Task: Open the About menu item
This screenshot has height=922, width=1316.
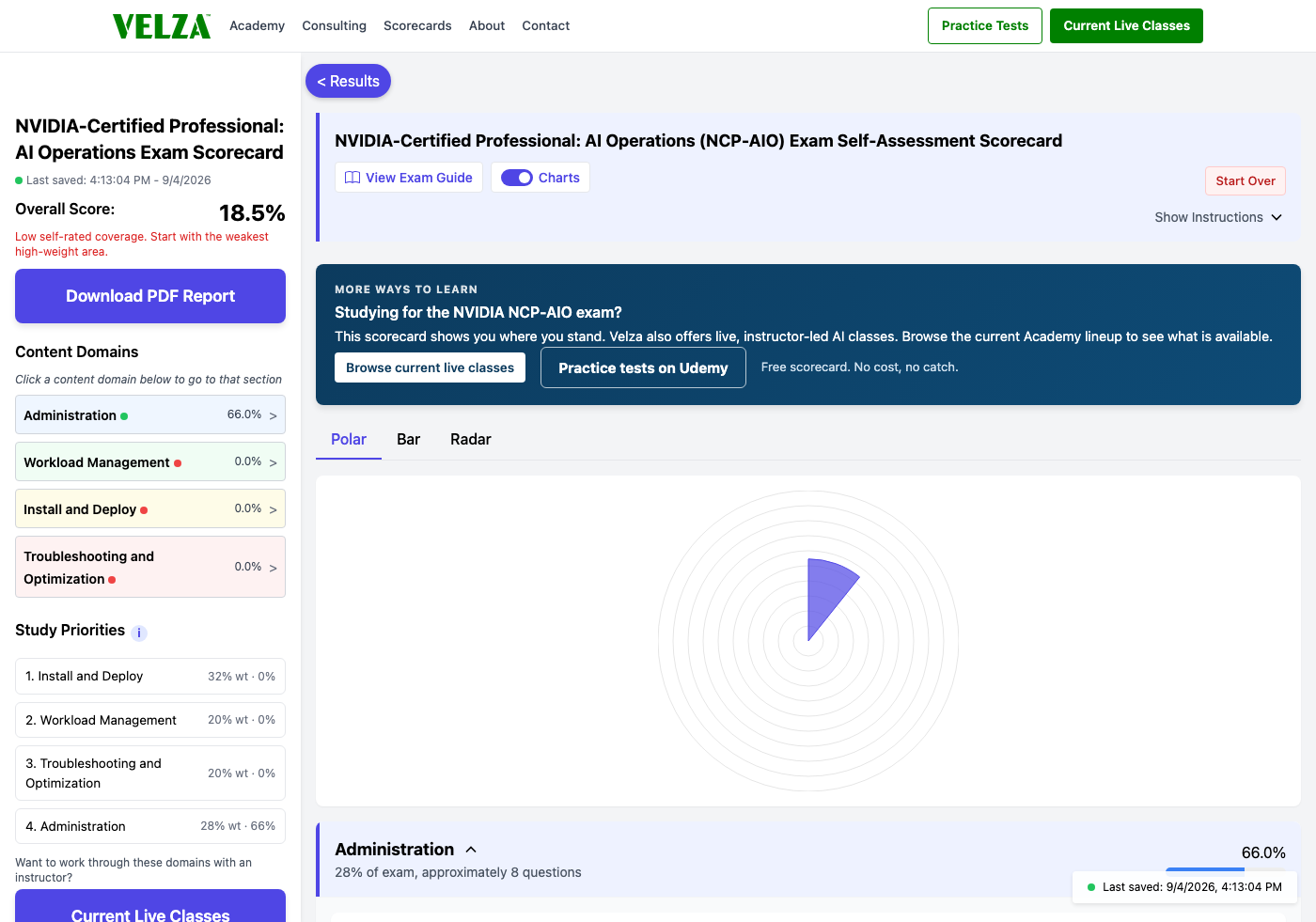Action: point(487,25)
